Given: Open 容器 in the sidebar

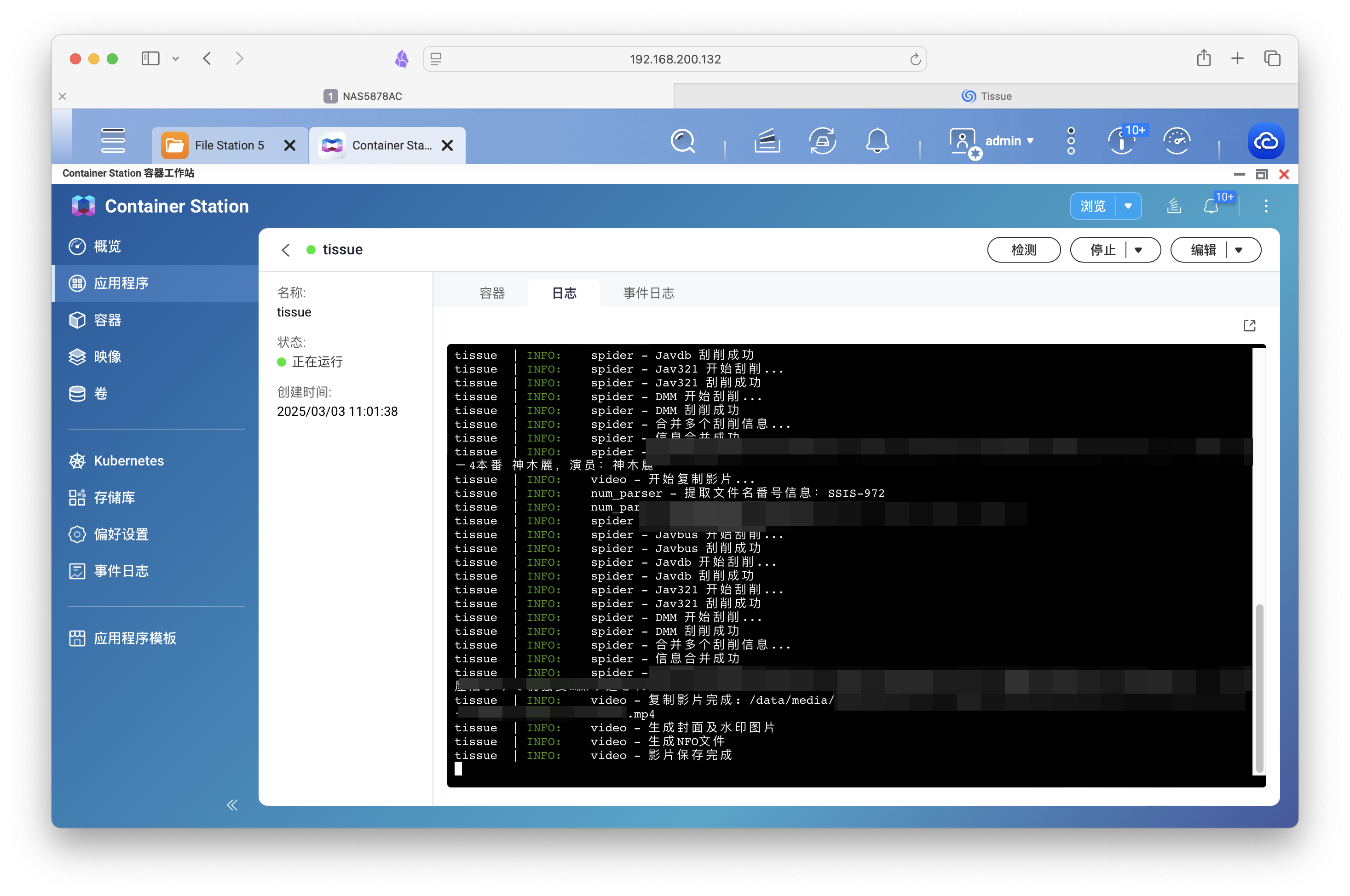Looking at the screenshot, I should (155, 320).
